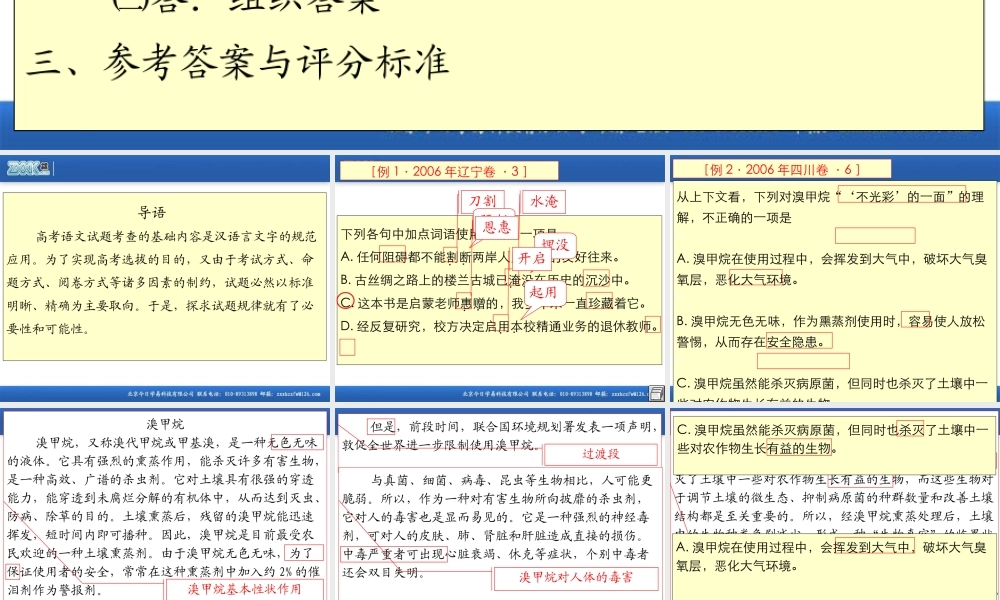This screenshot has height=600, width=1000.
Task: Click the 起用 callout bubble
Action: tap(543, 292)
